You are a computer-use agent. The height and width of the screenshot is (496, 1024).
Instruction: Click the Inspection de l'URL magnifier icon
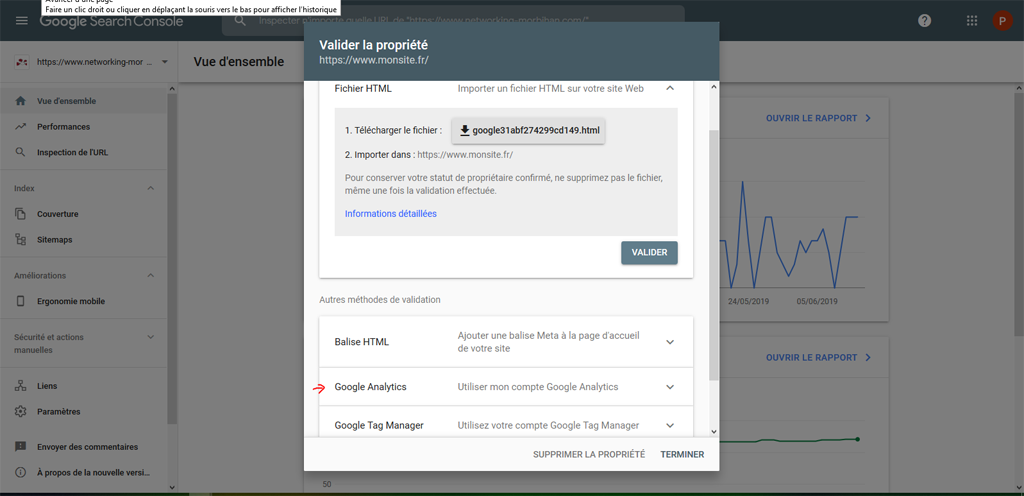[20, 152]
